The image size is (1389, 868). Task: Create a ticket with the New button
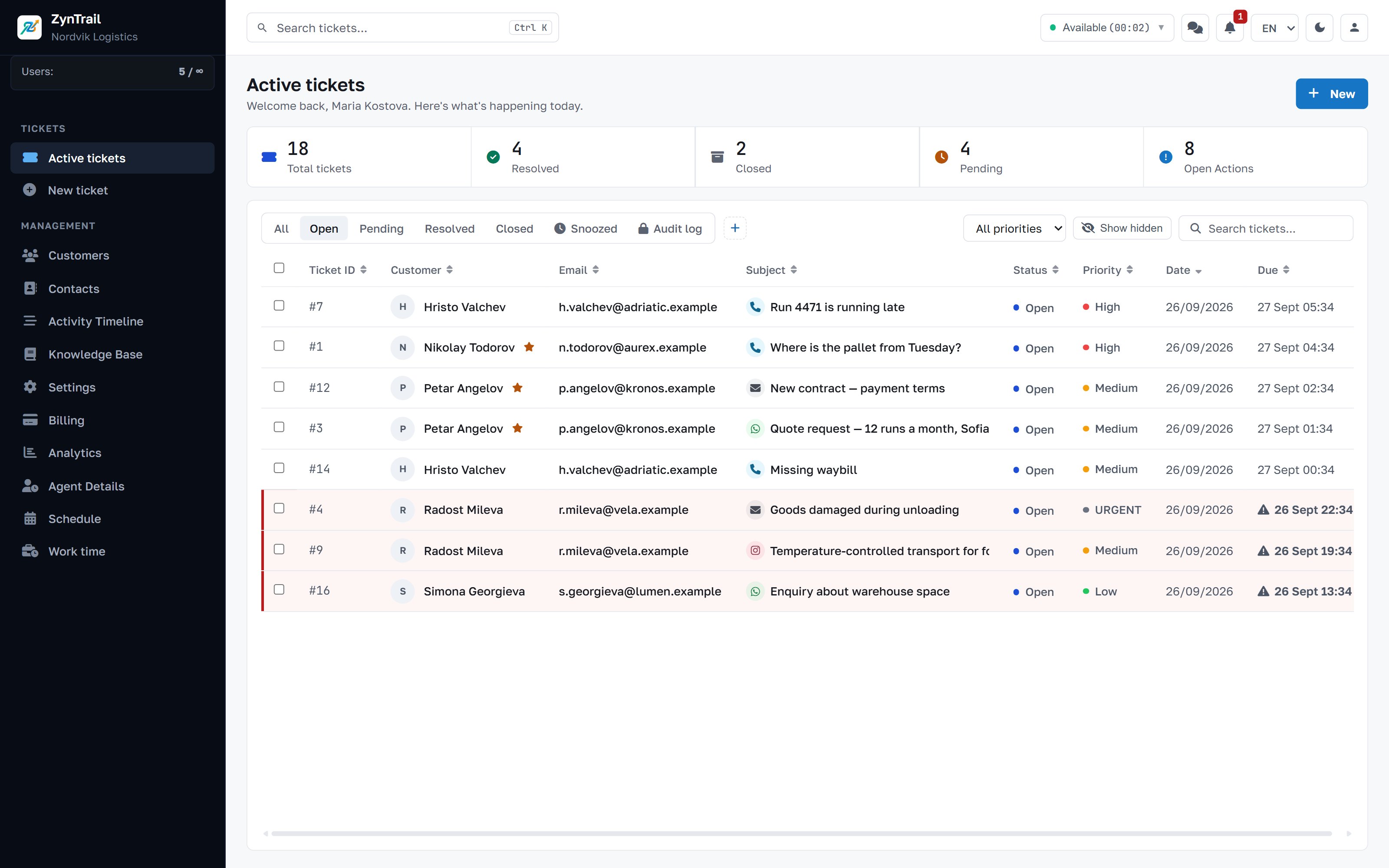1332,94
